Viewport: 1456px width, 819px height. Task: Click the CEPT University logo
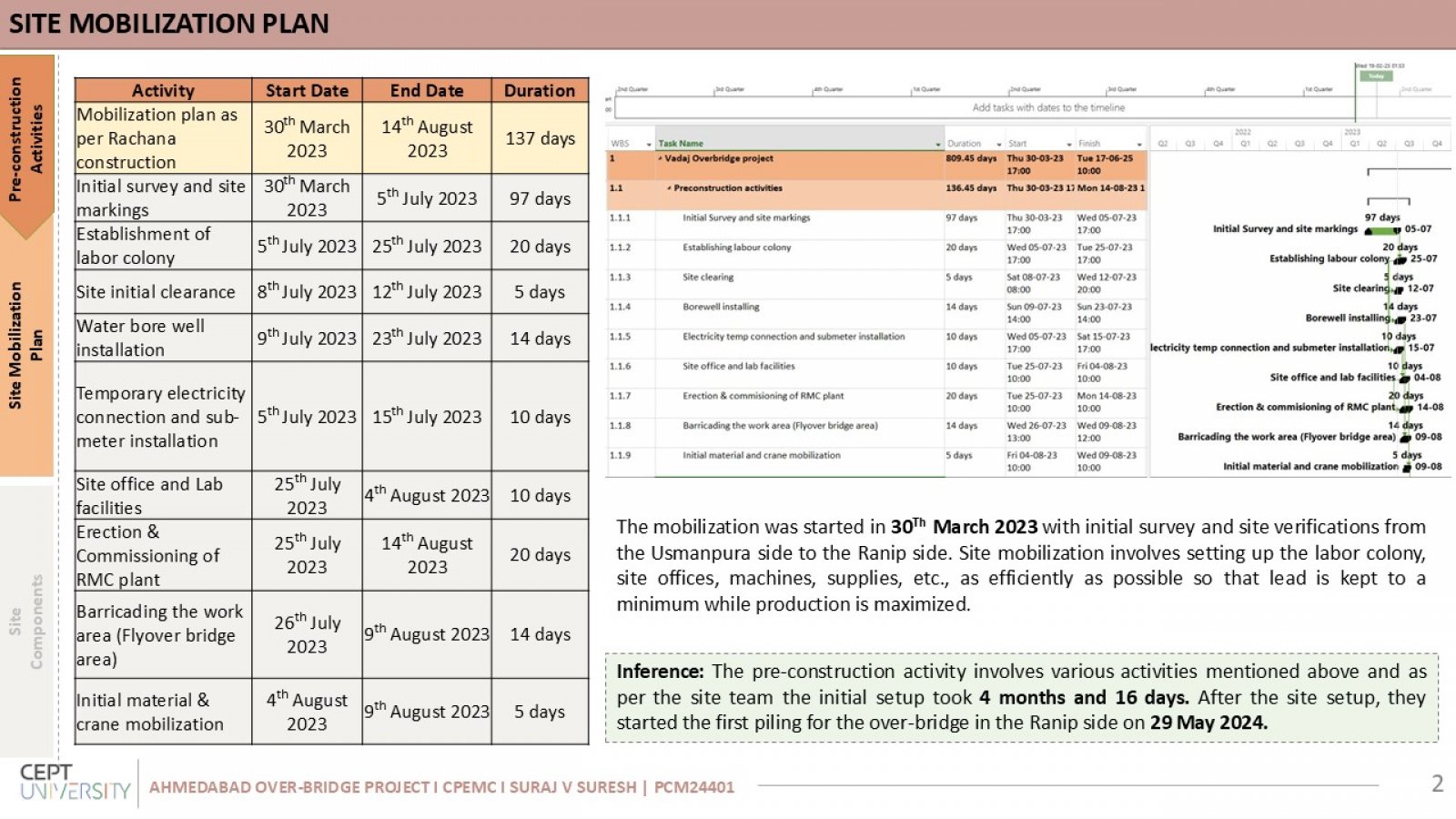[75, 783]
